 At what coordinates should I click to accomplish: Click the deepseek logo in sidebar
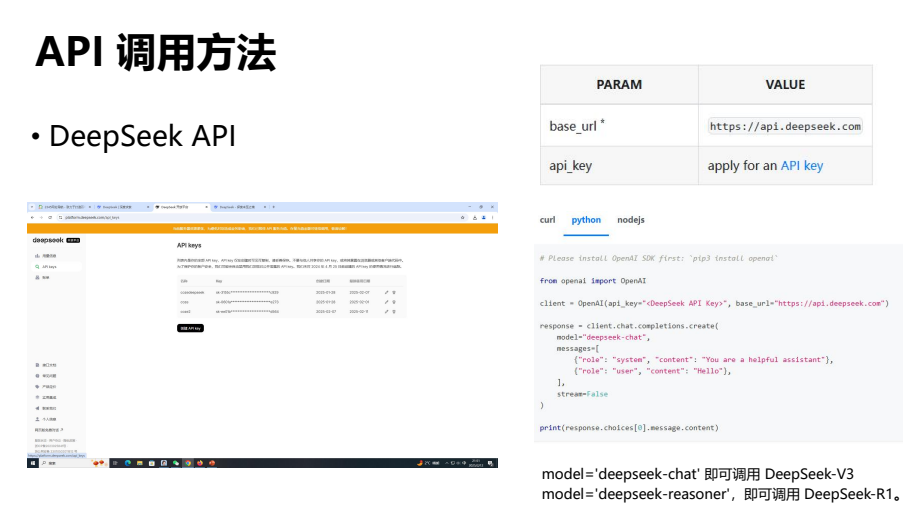(48, 240)
